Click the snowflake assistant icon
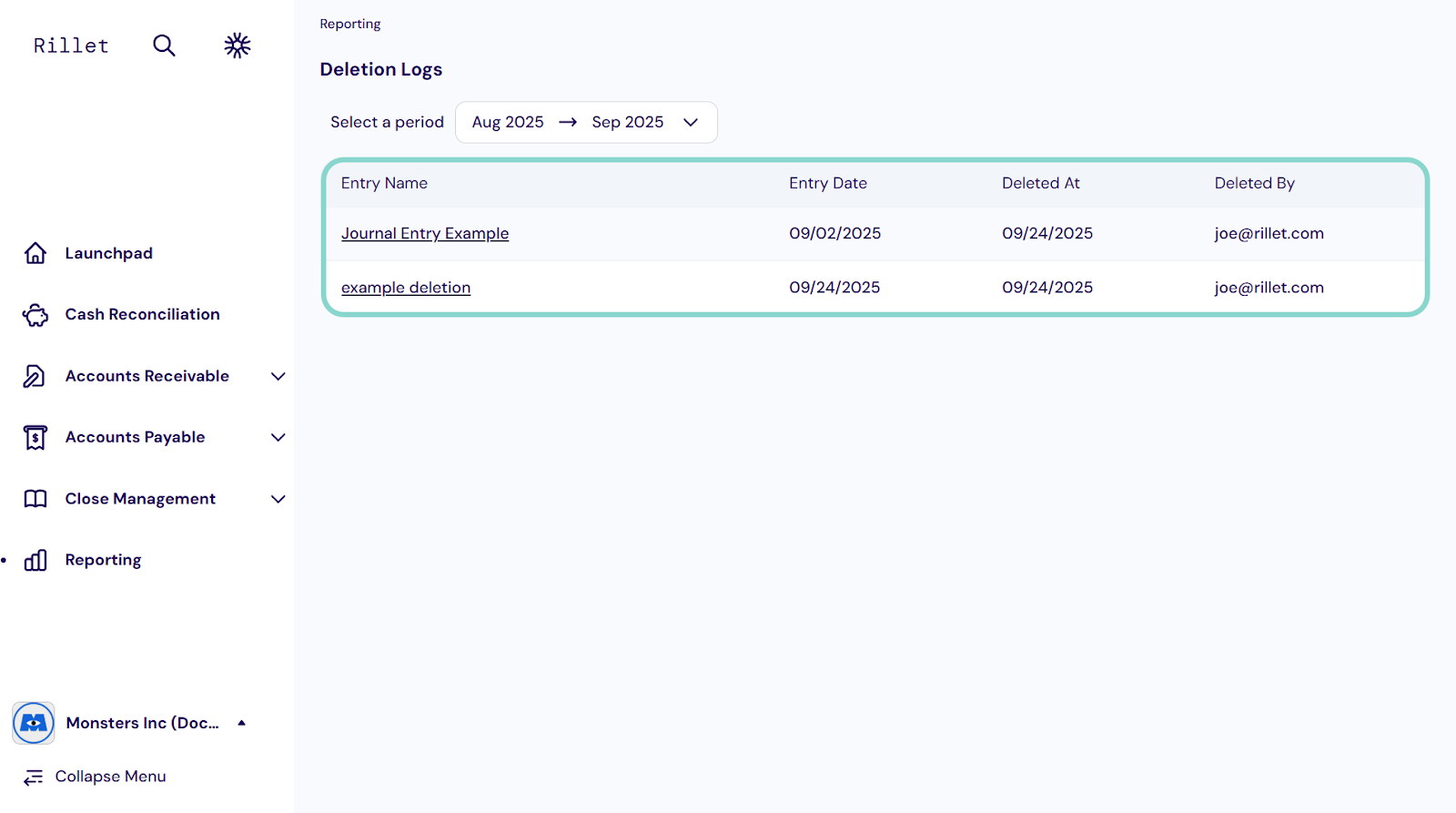The height and width of the screenshot is (813, 1456). (x=238, y=46)
